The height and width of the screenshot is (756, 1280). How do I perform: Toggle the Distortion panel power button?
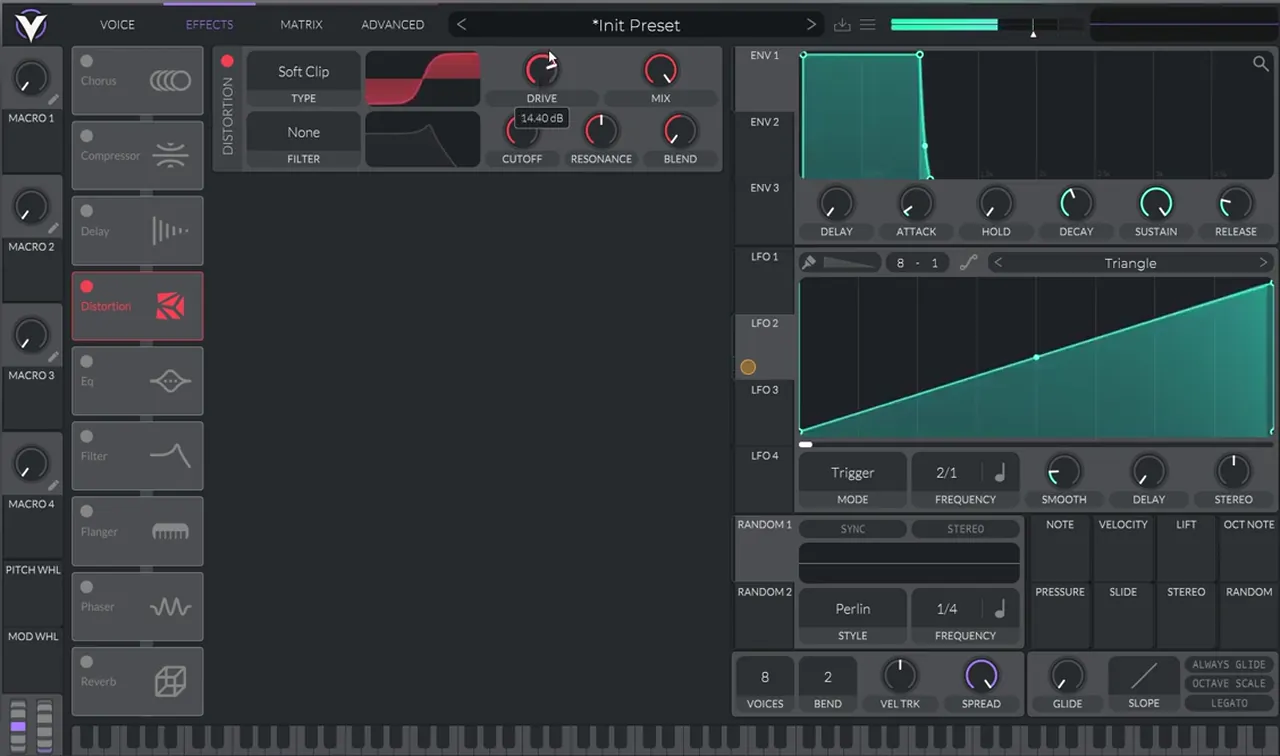coord(227,61)
